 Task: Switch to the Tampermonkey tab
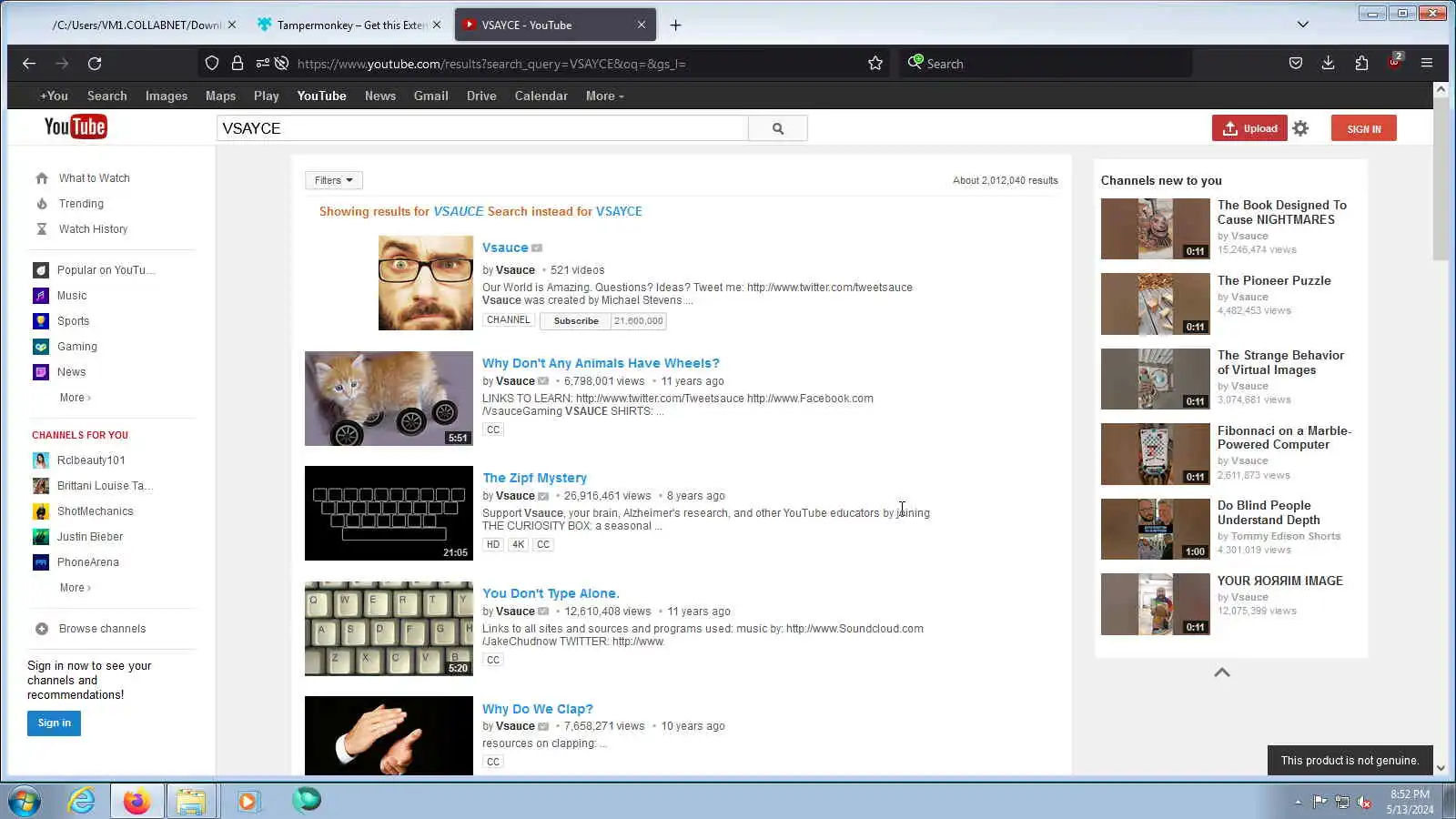(x=349, y=25)
